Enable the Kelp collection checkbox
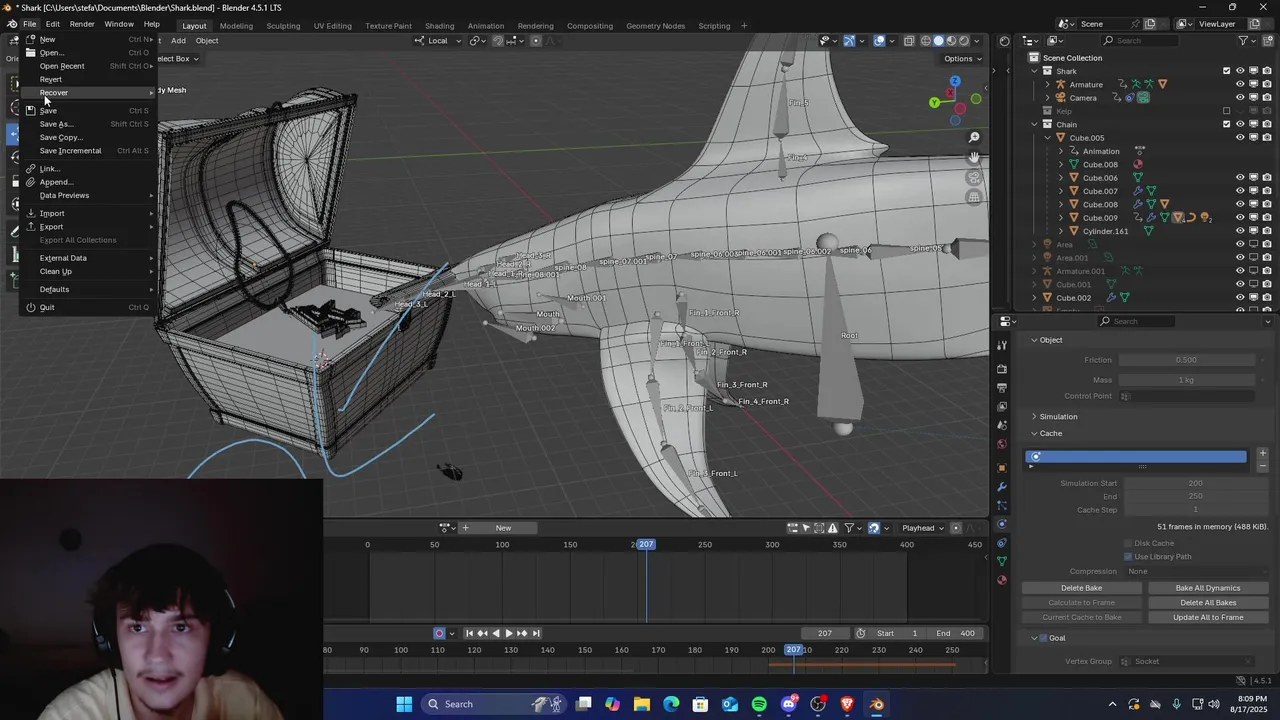 point(1227,111)
